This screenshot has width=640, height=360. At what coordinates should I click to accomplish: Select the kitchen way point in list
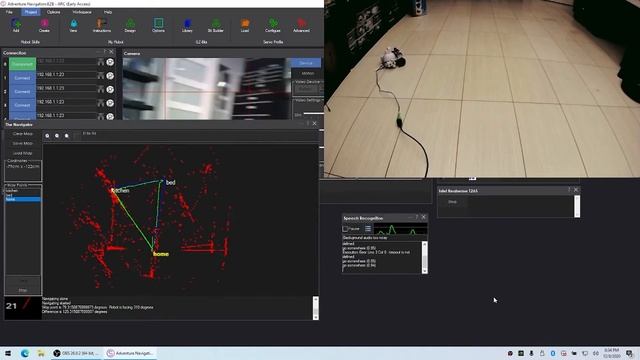22,191
